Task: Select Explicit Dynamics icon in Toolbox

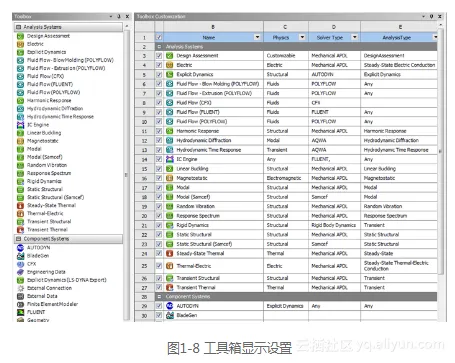Action: pos(20,52)
